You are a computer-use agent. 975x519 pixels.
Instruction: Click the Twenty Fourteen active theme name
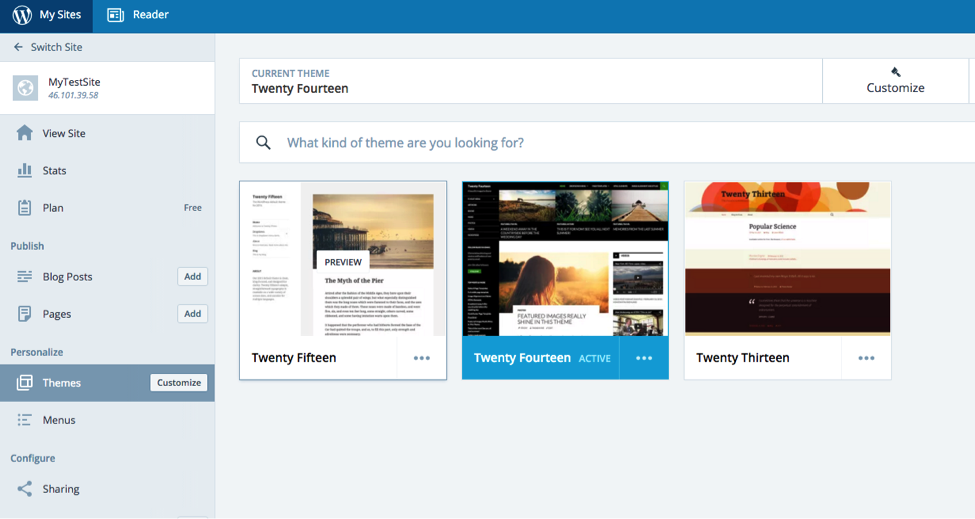click(x=522, y=358)
